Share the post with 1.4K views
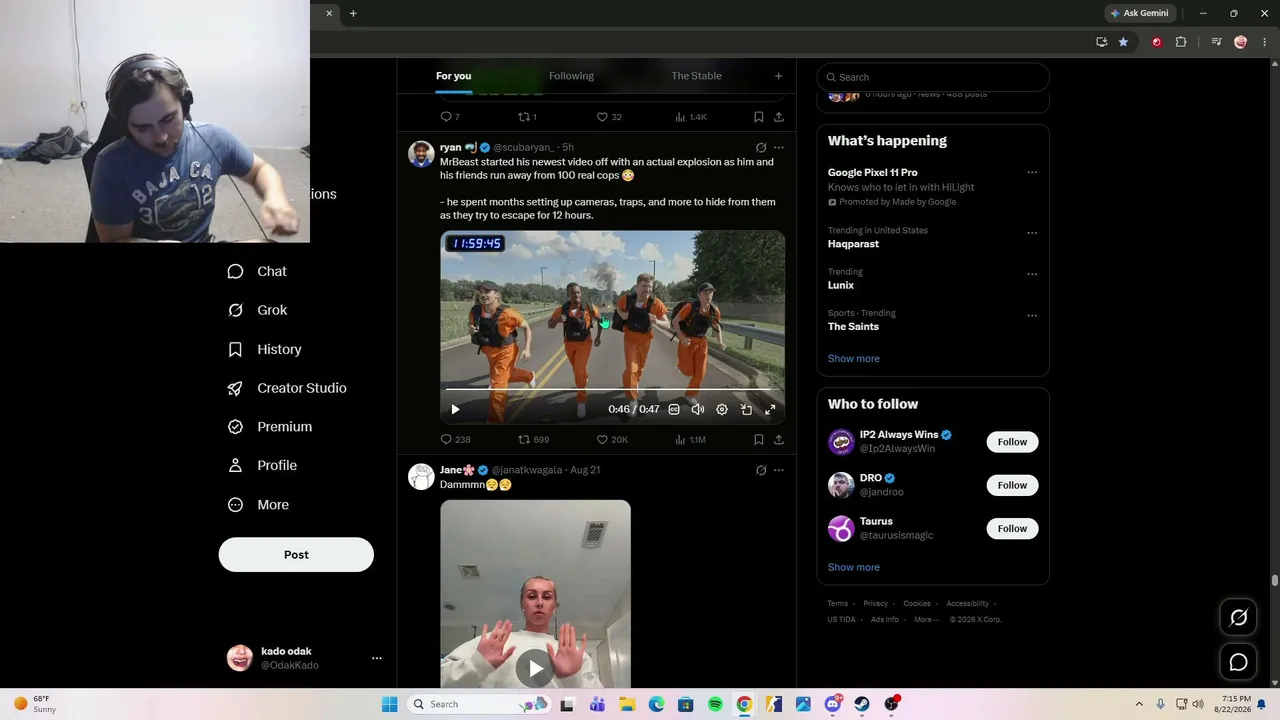Viewport: 1280px width, 720px height. [x=779, y=117]
